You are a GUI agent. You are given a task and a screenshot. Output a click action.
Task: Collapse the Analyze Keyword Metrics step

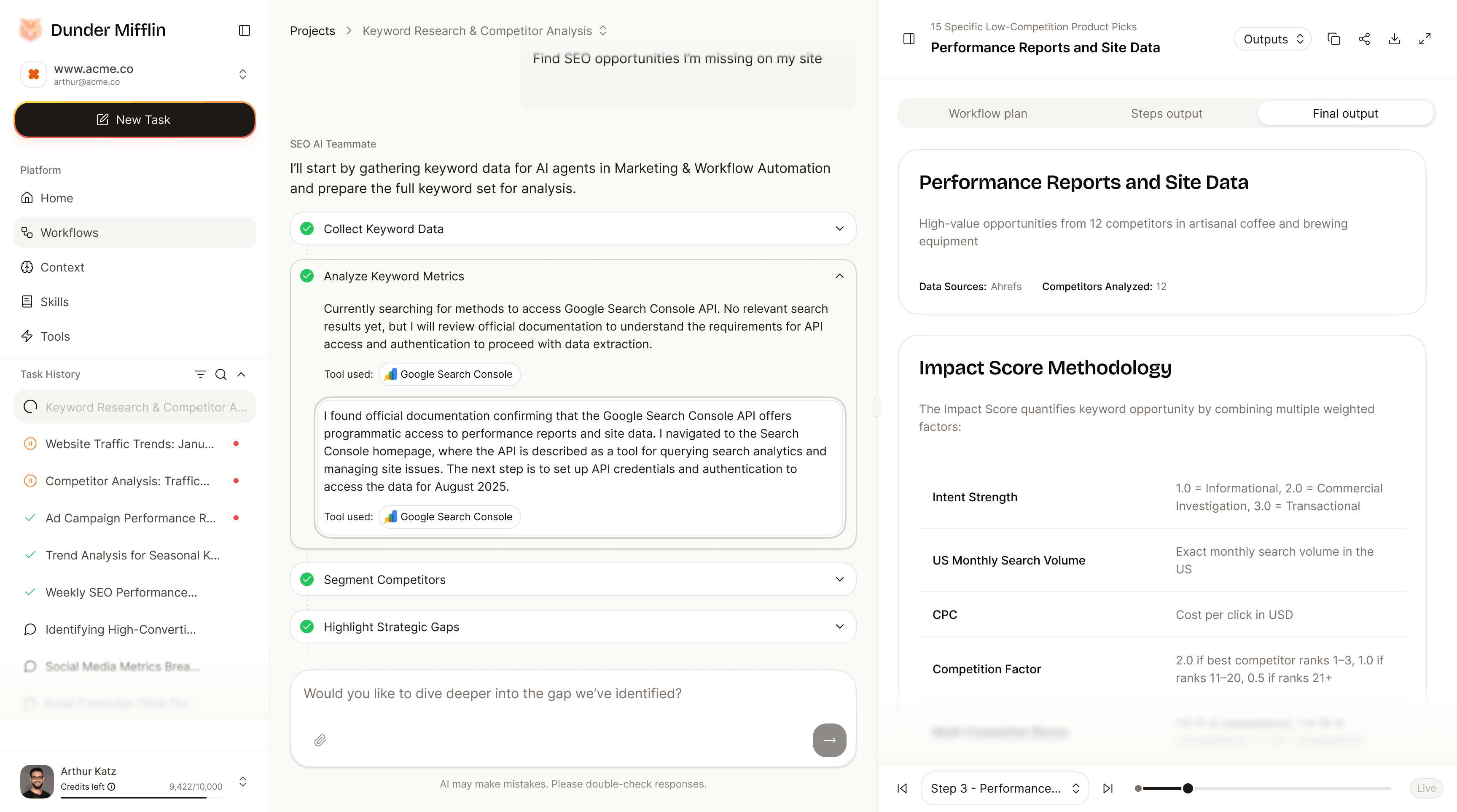point(839,276)
